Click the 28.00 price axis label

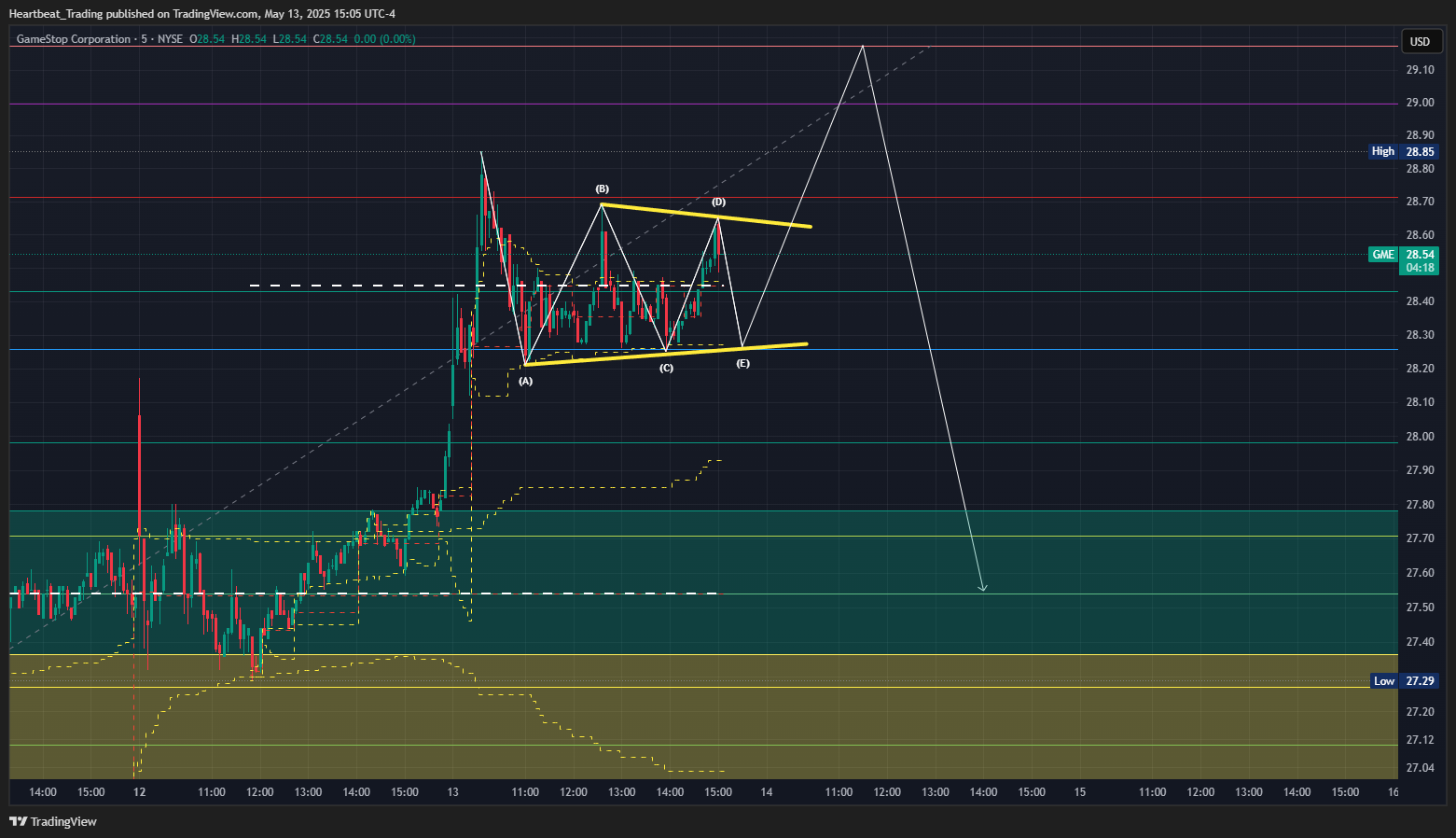[x=1420, y=437]
